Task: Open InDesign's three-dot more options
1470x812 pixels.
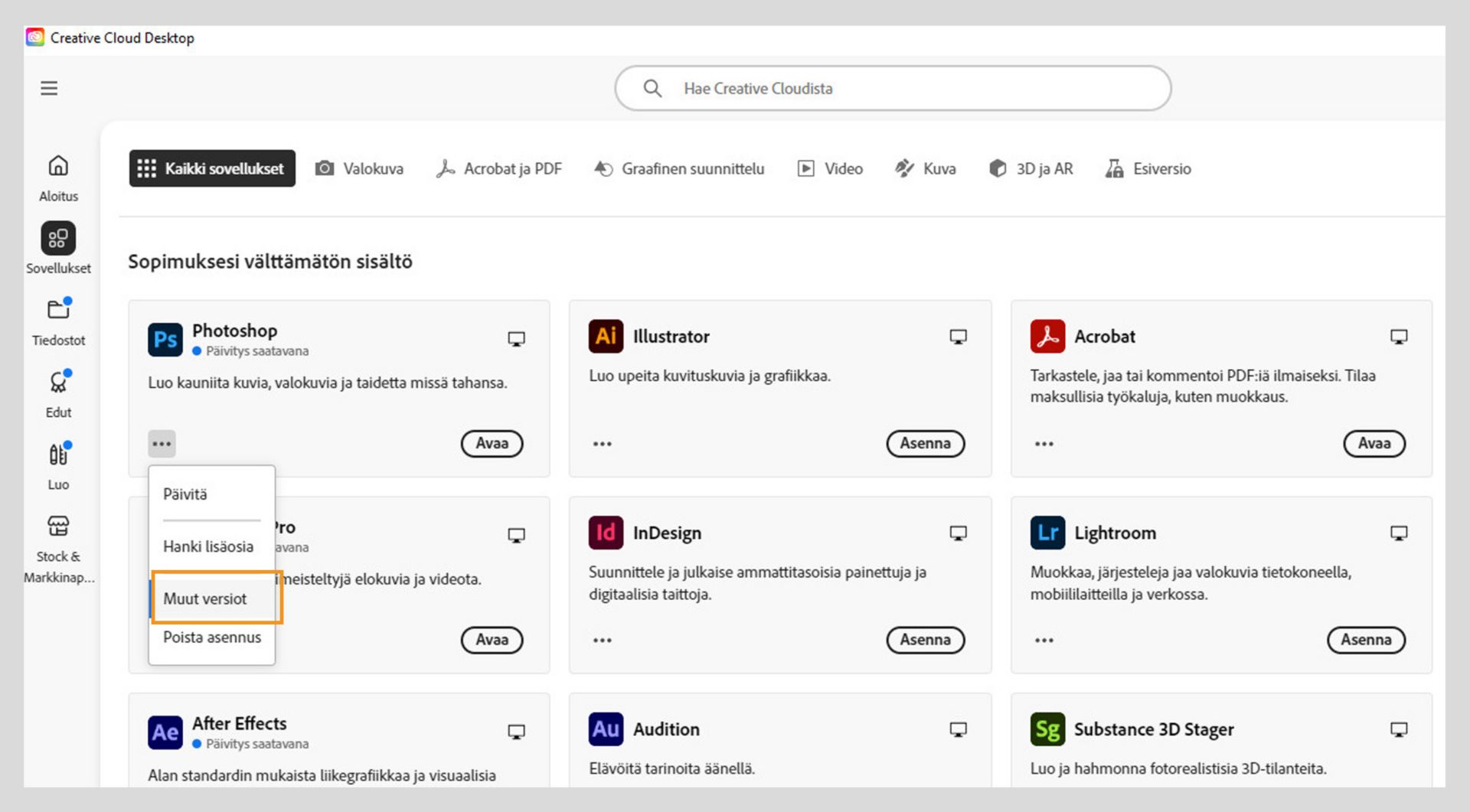Action: (603, 641)
